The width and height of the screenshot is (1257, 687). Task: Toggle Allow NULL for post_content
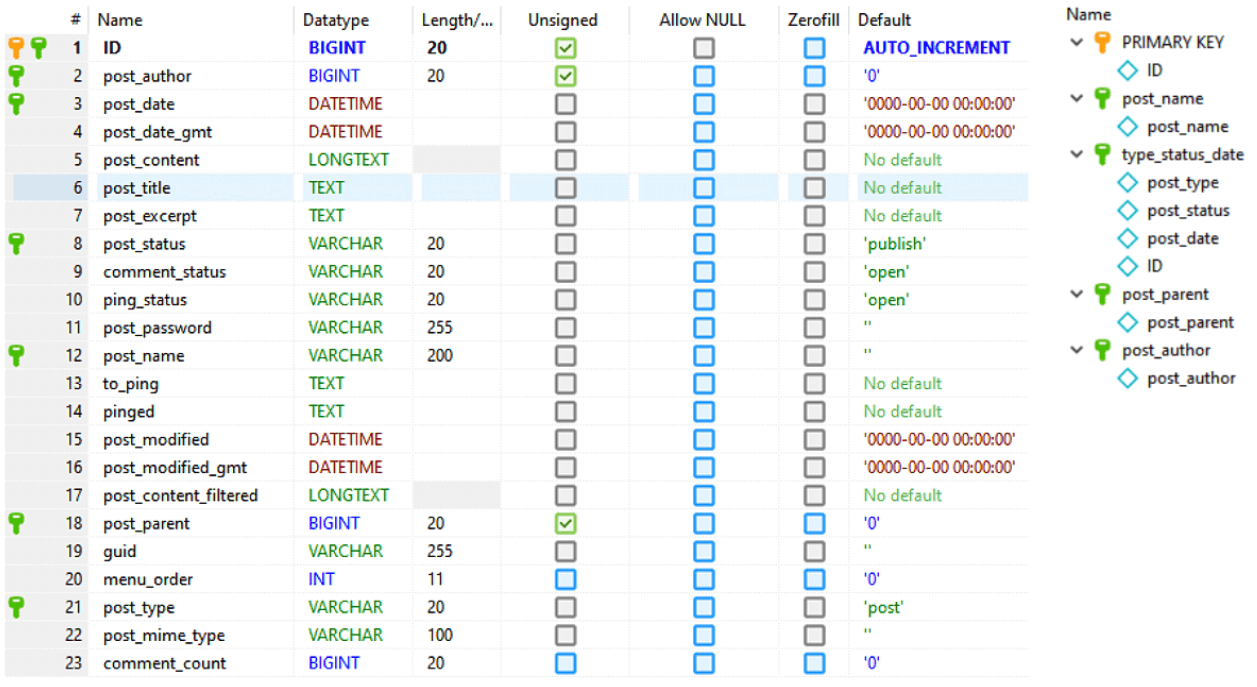[x=704, y=160]
